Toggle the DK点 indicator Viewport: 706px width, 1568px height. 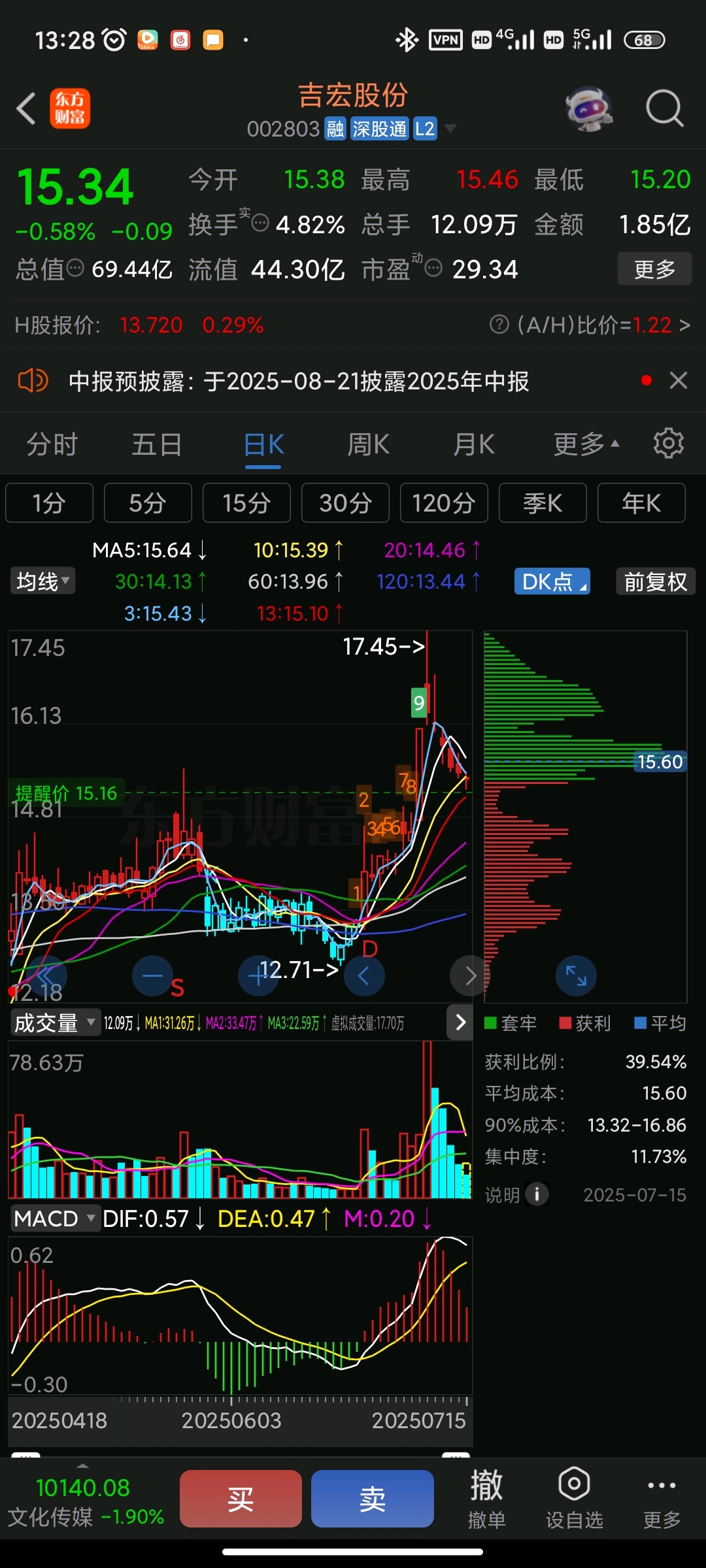tap(552, 581)
